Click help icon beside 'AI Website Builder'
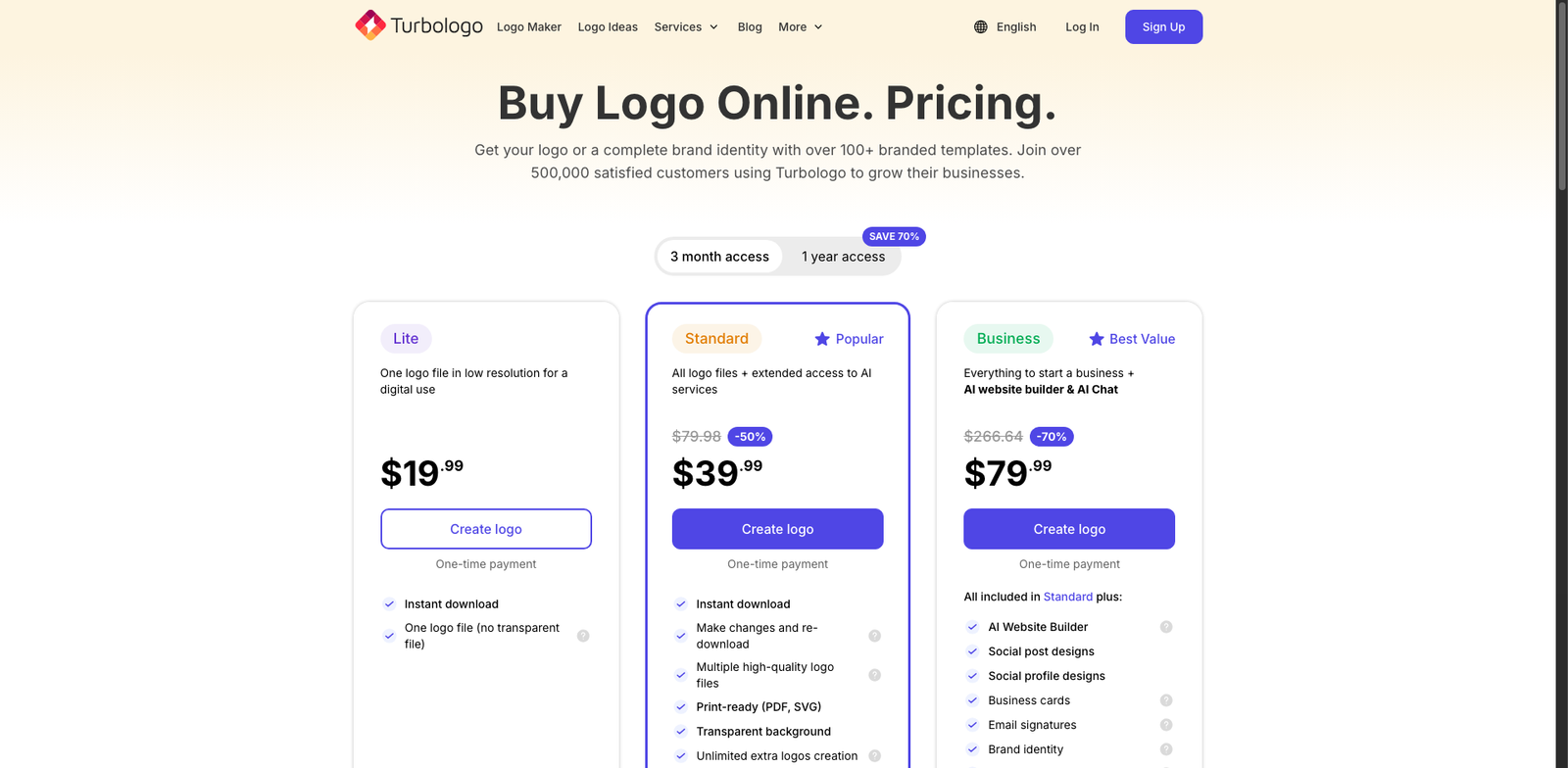 1166,626
